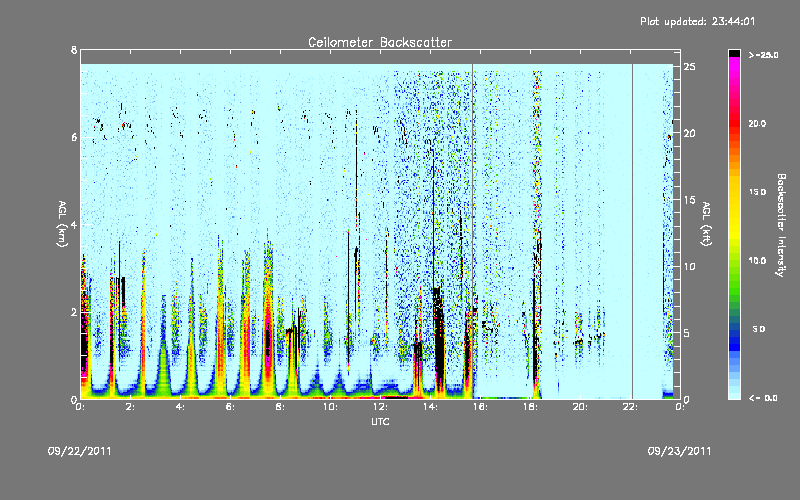Viewport: 800px width, 500px height.
Task: Click the '14:' hour label on time axis
Action: click(430, 407)
